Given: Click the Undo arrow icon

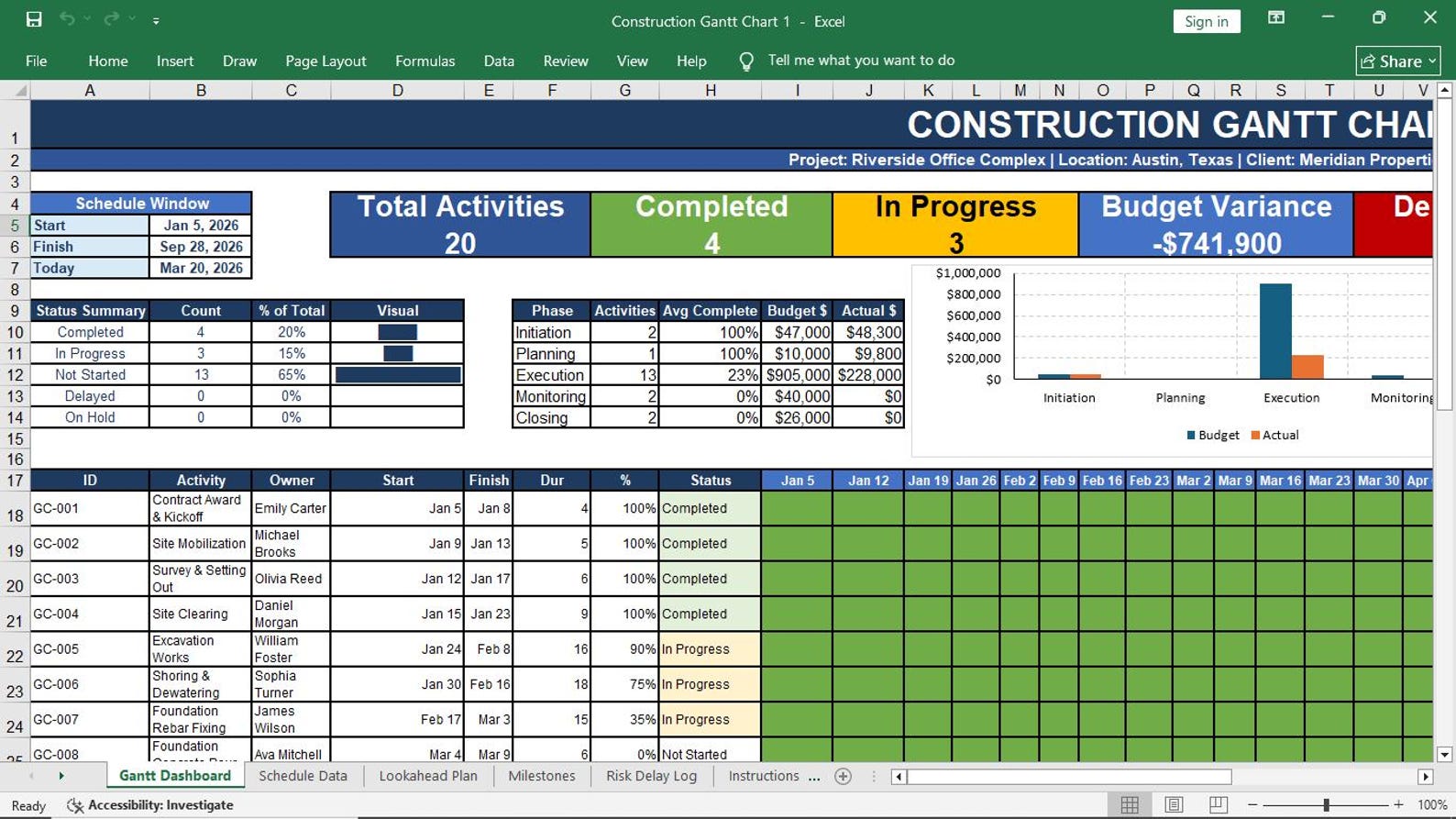Looking at the screenshot, I should point(67,19).
